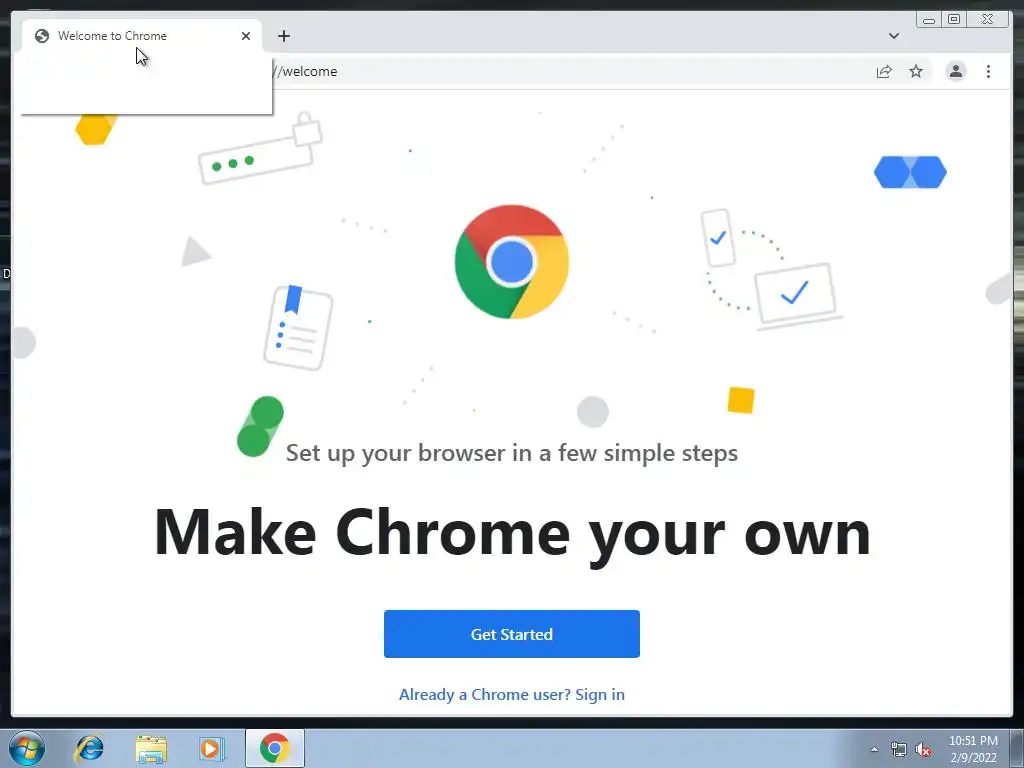Click the muted volume tray icon
This screenshot has width=1024, height=768.
923,749
